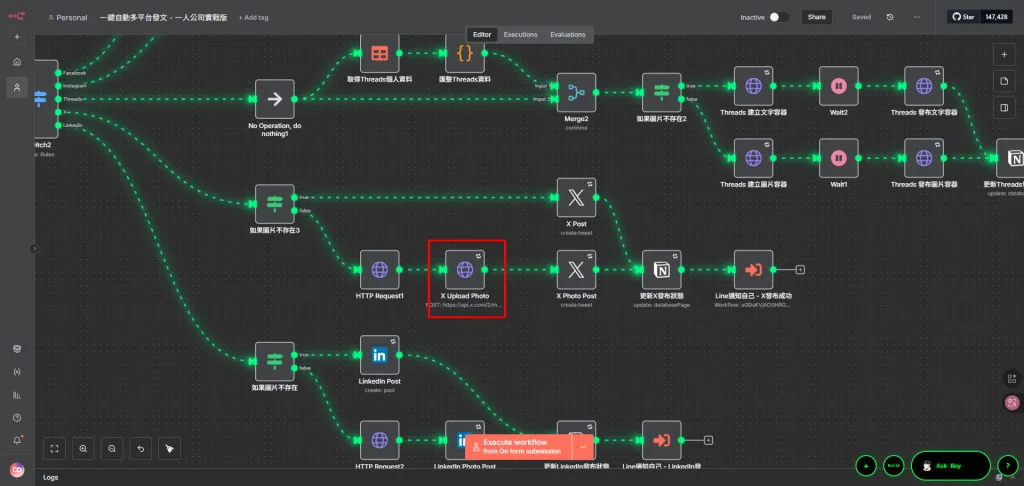Click the undo canvas button

pos(140,449)
